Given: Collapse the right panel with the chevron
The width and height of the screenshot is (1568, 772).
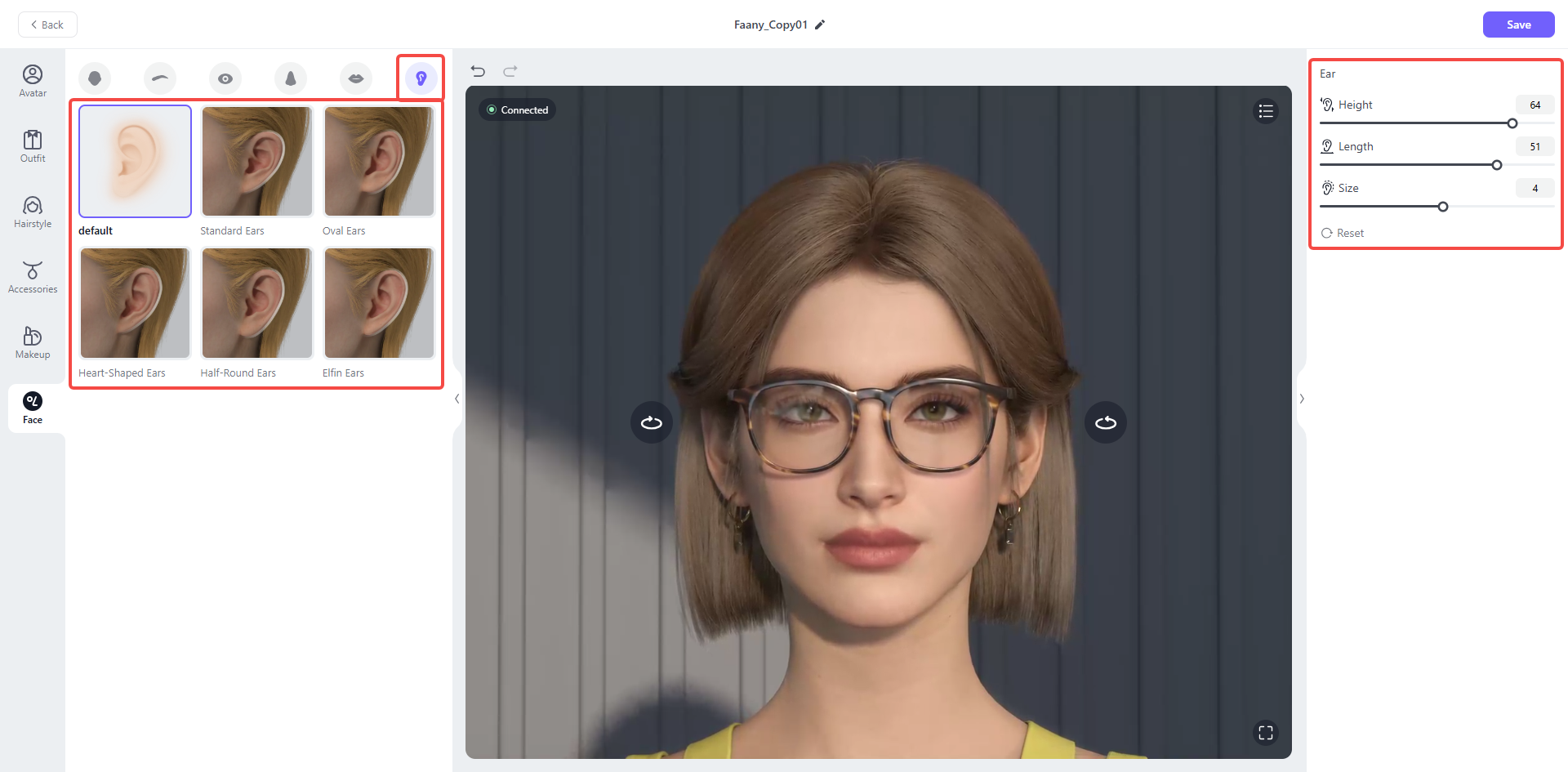Looking at the screenshot, I should pos(1302,399).
